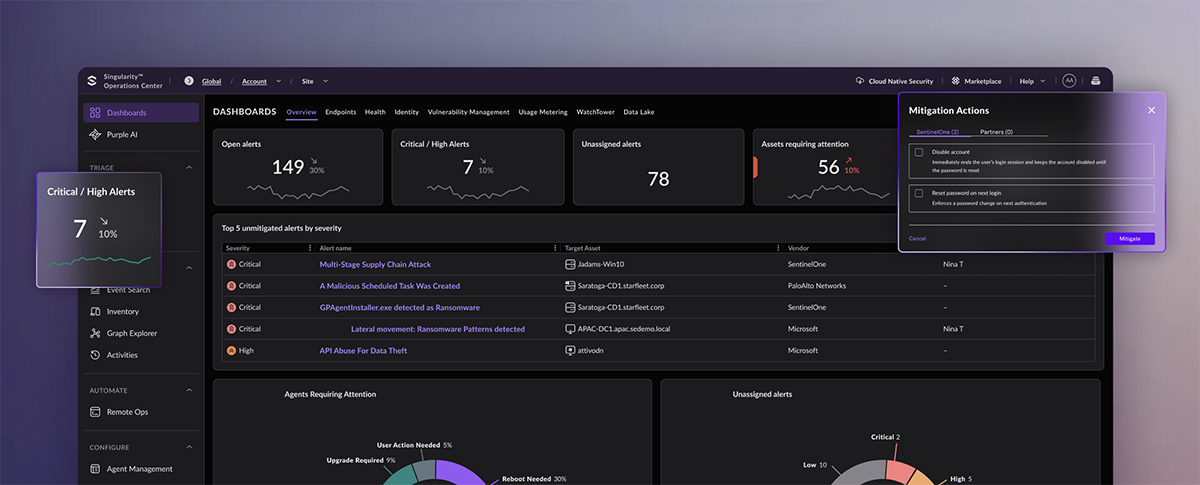Viewport: 1200px width, 485px height.
Task: Expand the Account scope dropdown
Action: [279, 81]
